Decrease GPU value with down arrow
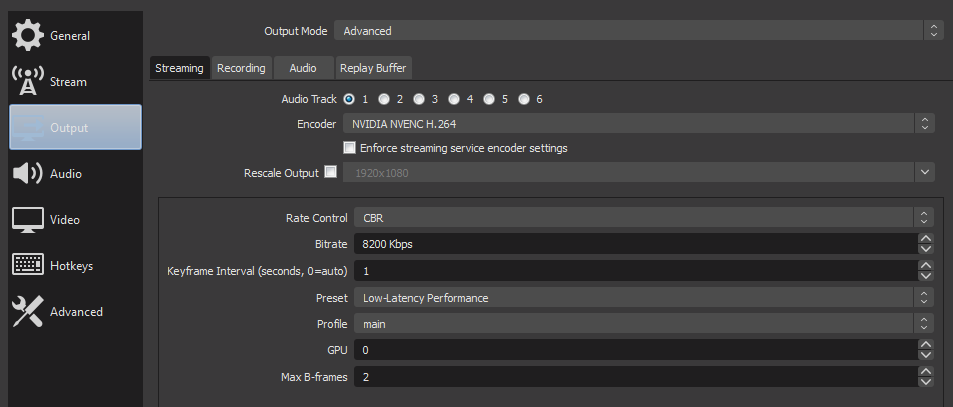The image size is (953, 407). coord(926,355)
